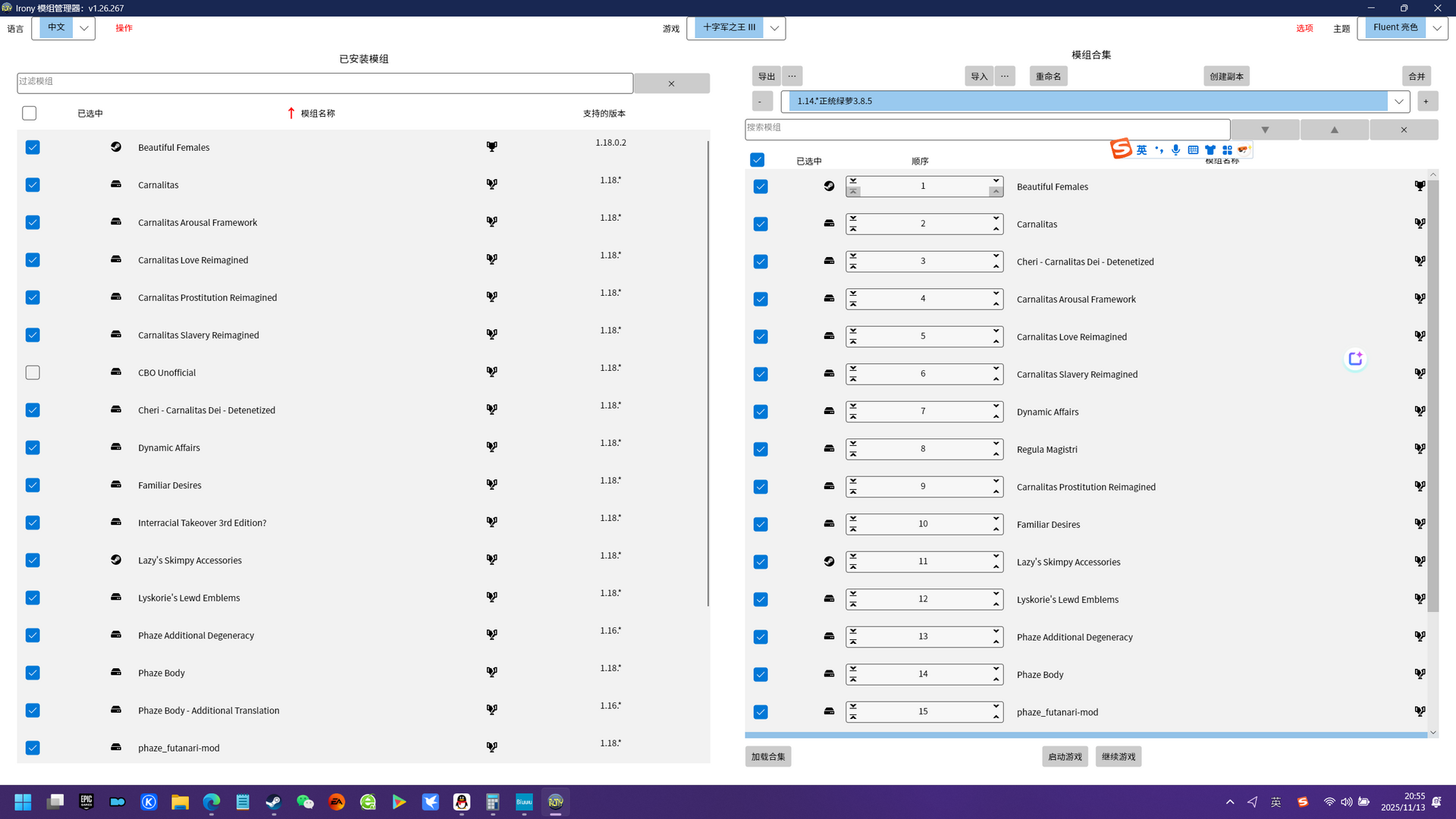The width and height of the screenshot is (1456, 819).
Task: Click the QQ penguin taskbar icon
Action: click(462, 802)
